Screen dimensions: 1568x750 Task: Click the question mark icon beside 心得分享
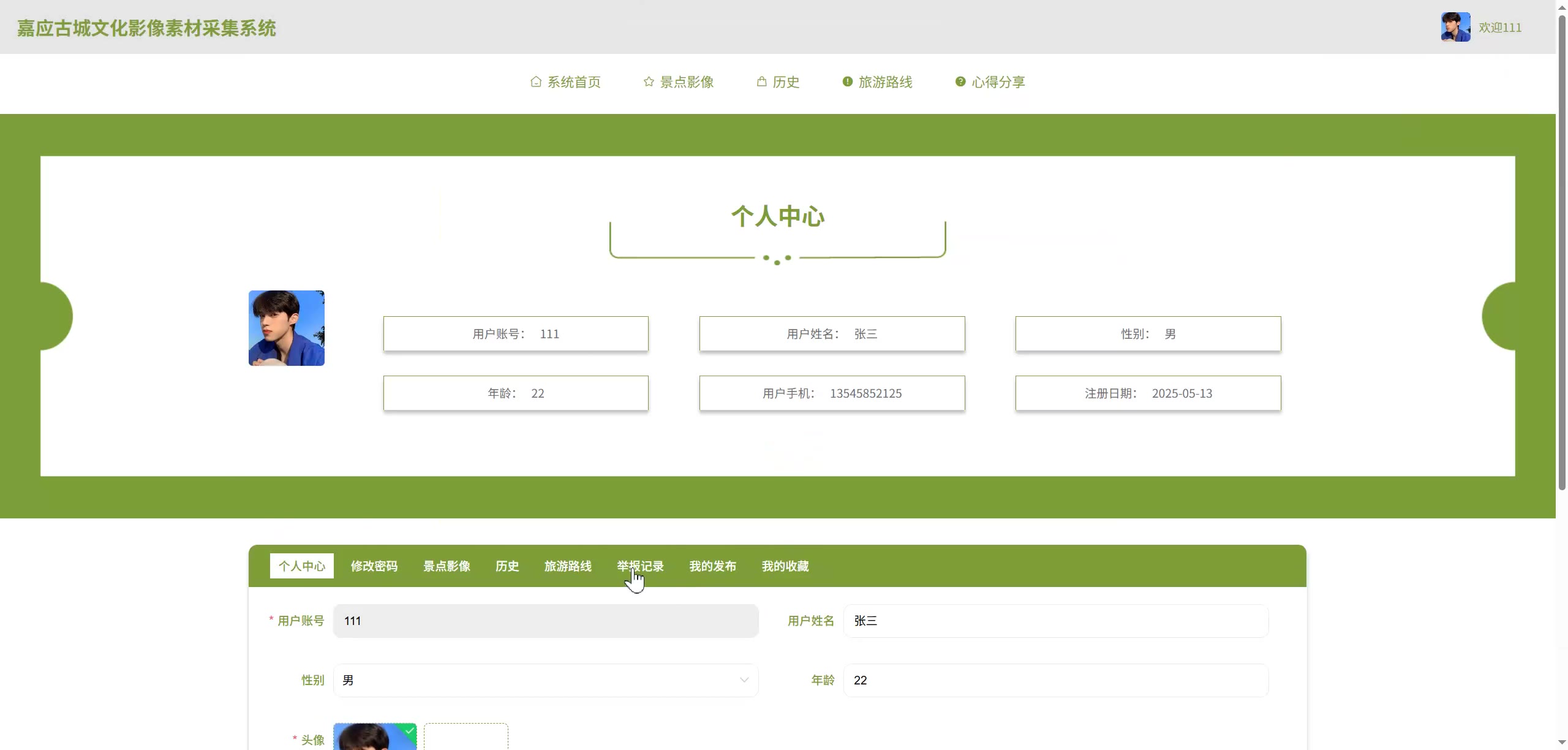click(960, 81)
